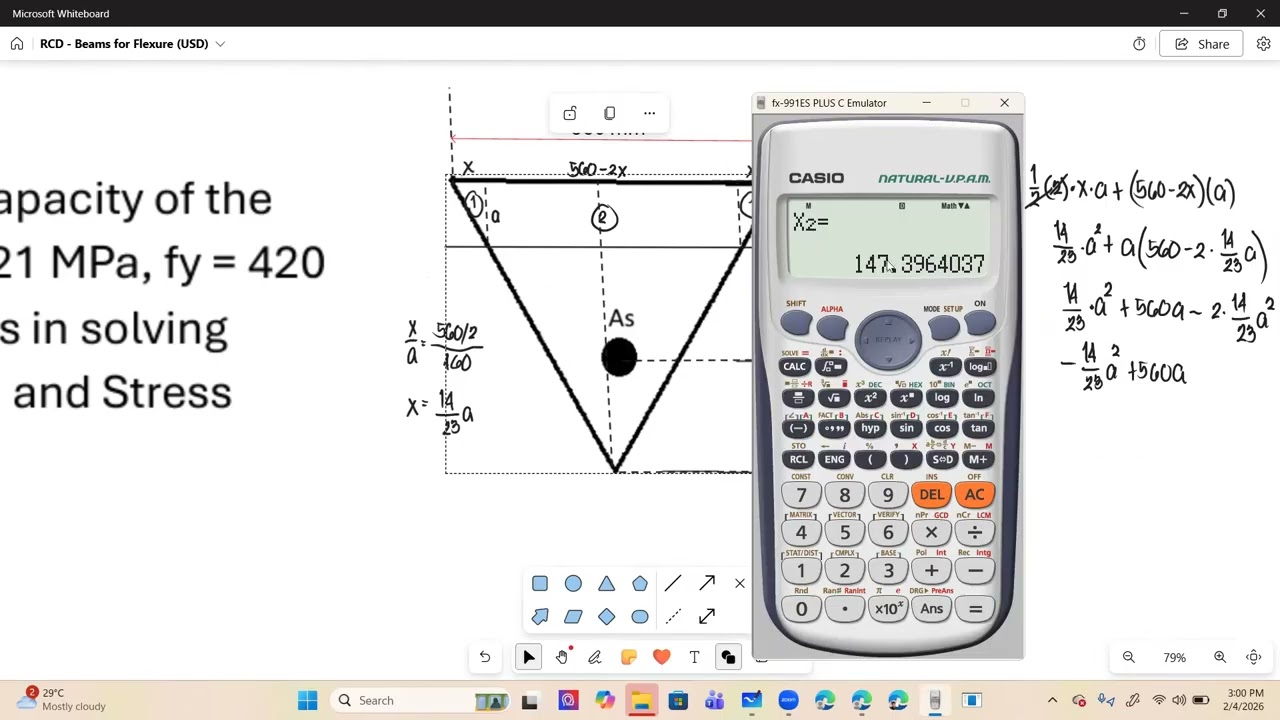Insert a triangle shape
Screen dimensions: 1280x720
coord(607,583)
